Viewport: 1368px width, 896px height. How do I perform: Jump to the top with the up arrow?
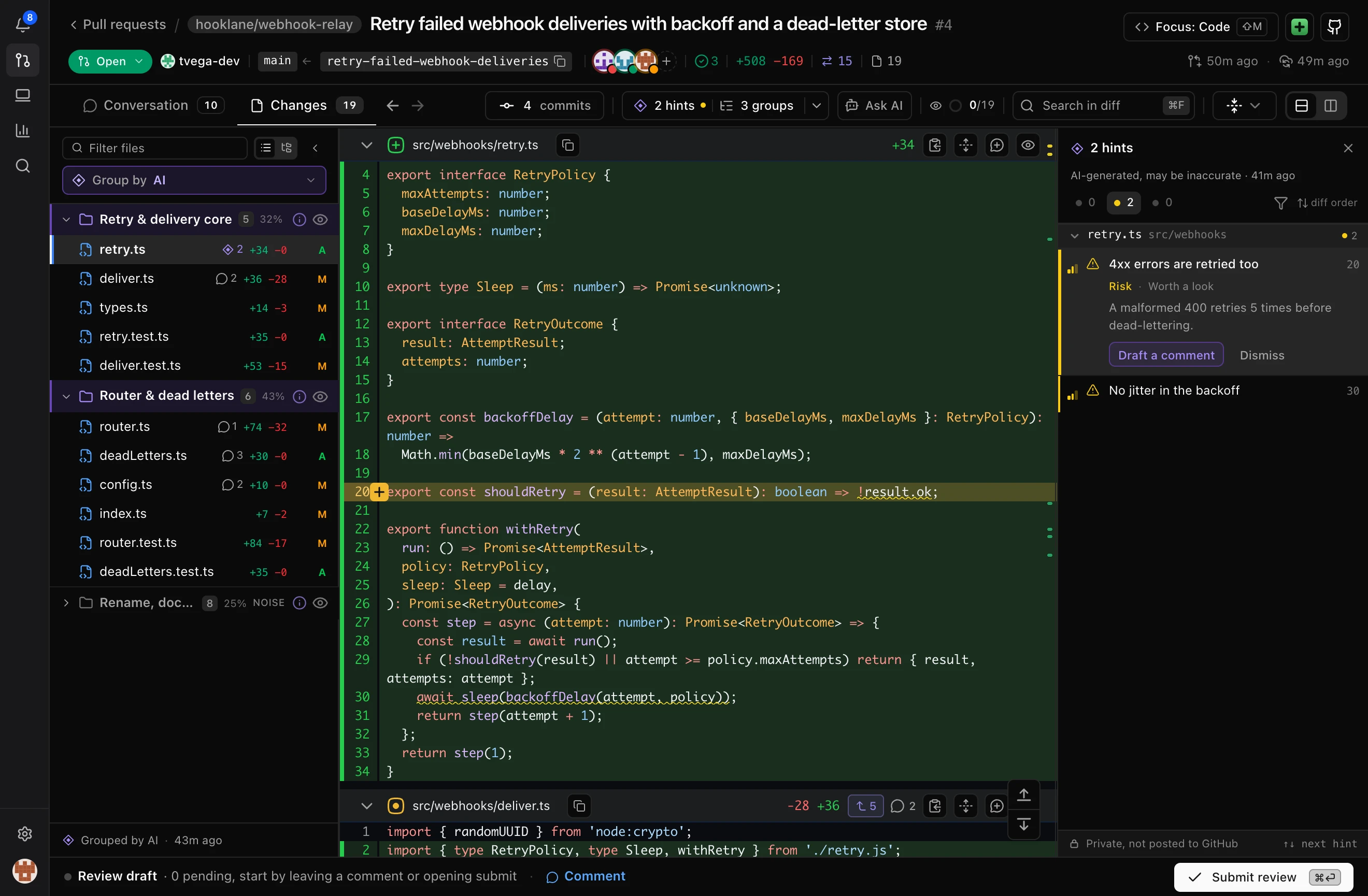coord(1024,795)
